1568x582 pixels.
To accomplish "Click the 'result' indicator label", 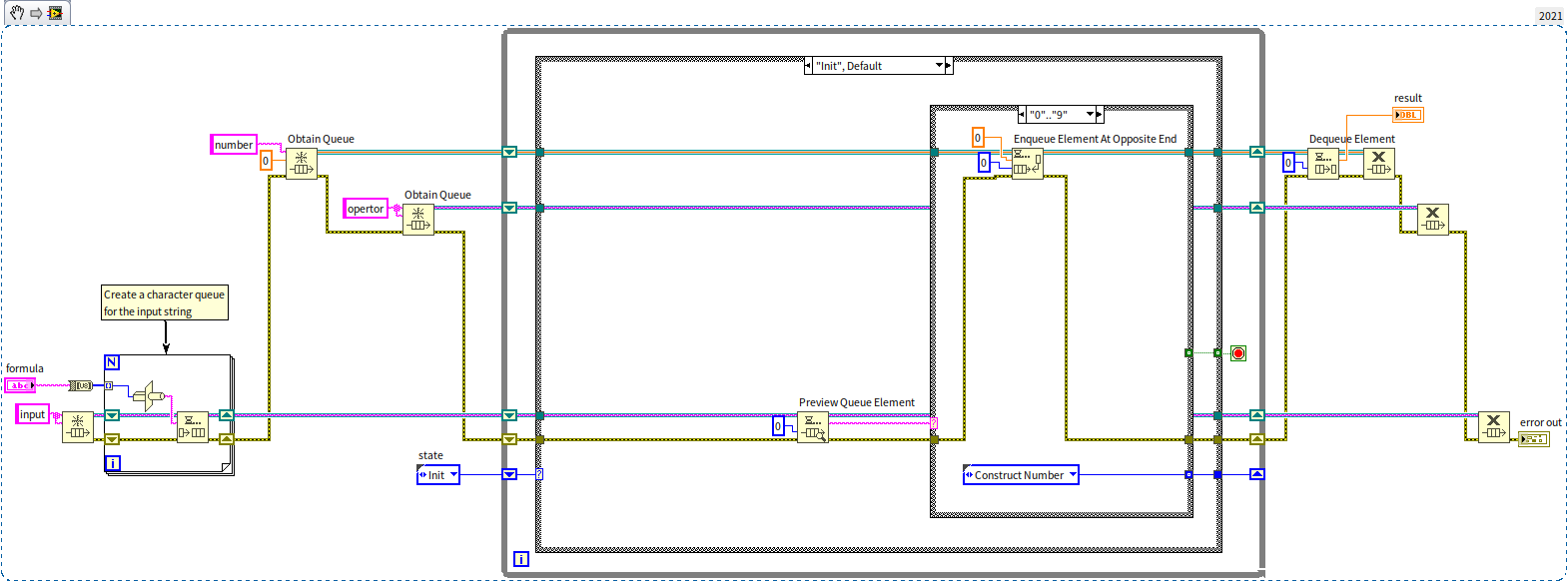I will pos(1408,98).
